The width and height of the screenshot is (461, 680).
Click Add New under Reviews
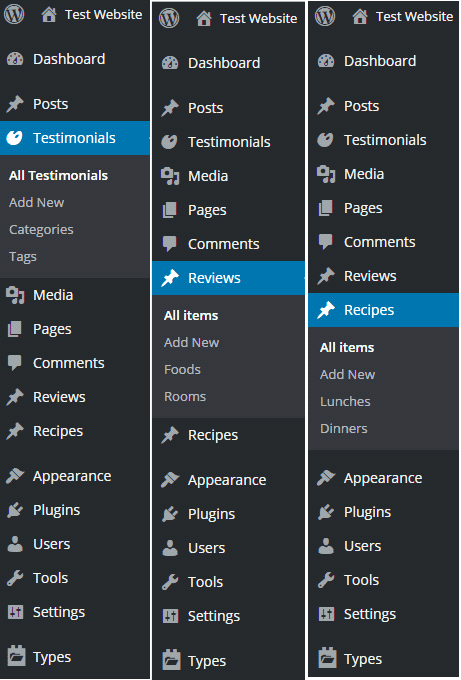pos(191,343)
